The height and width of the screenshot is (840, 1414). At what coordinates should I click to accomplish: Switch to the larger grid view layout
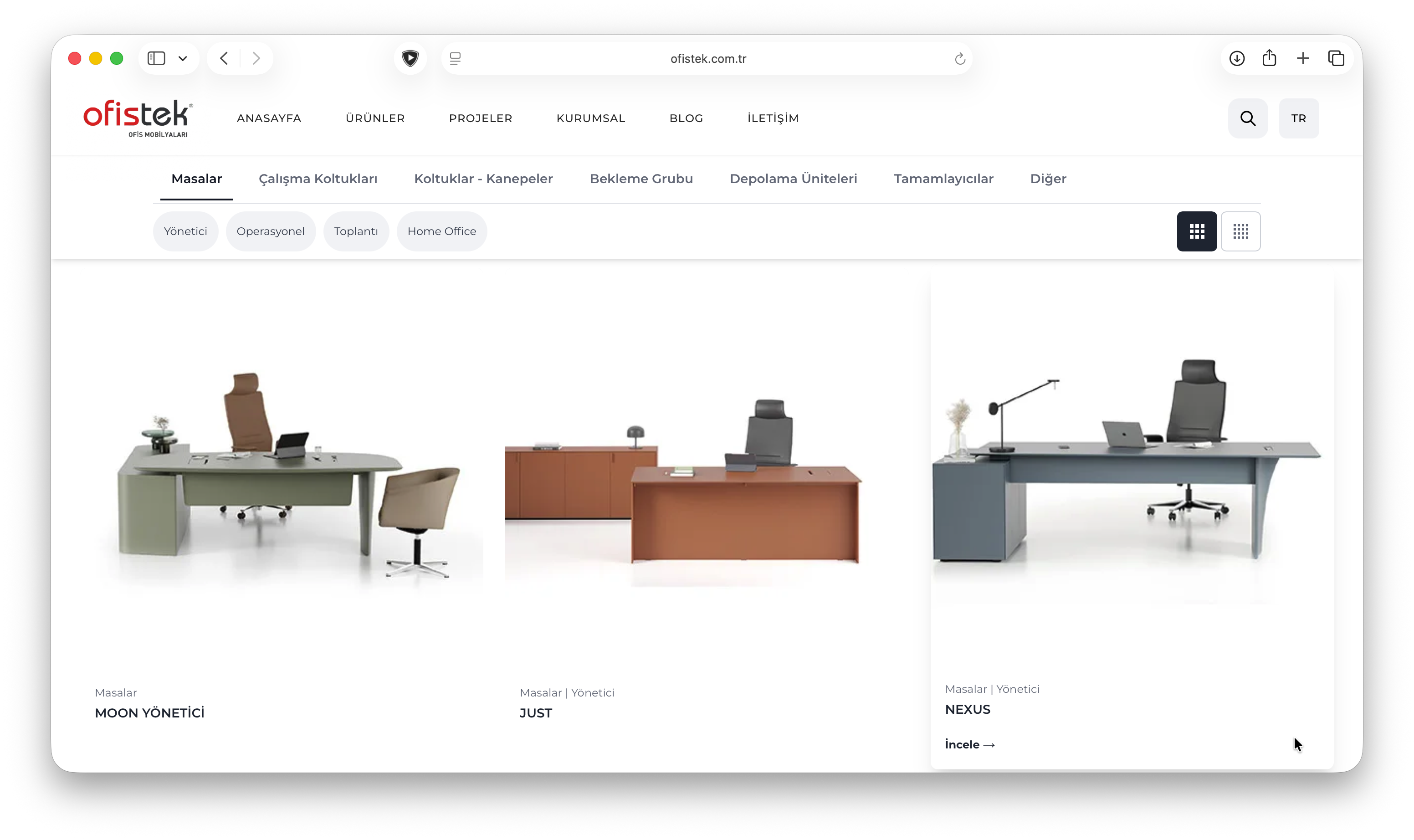(x=1197, y=231)
